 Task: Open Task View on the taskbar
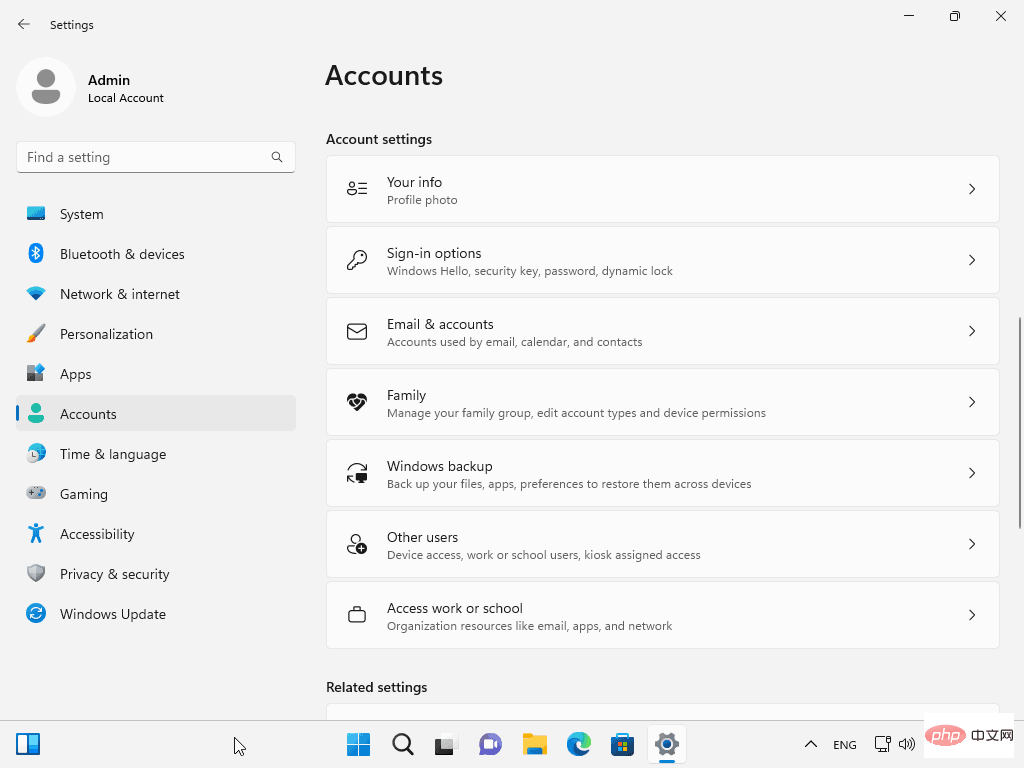pos(447,744)
